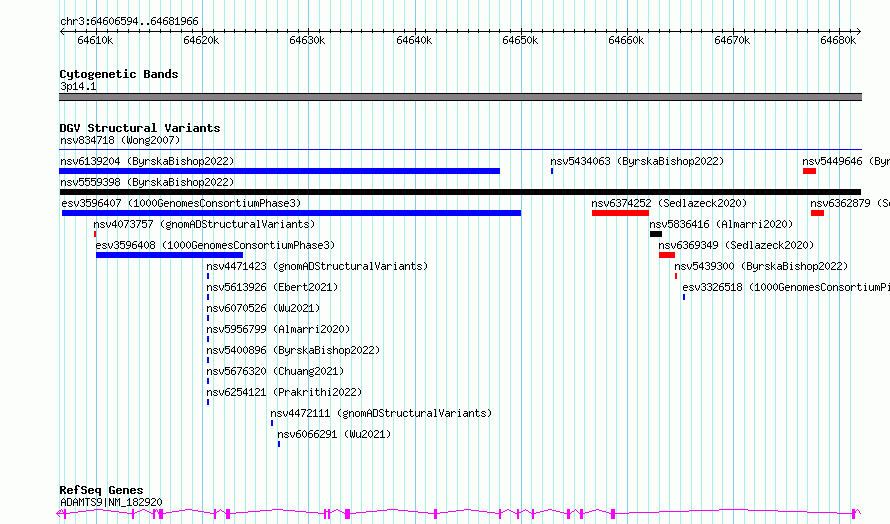The height and width of the screenshot is (524, 890).
Task: Open the nsv5449646 variant label
Action: tap(846, 161)
